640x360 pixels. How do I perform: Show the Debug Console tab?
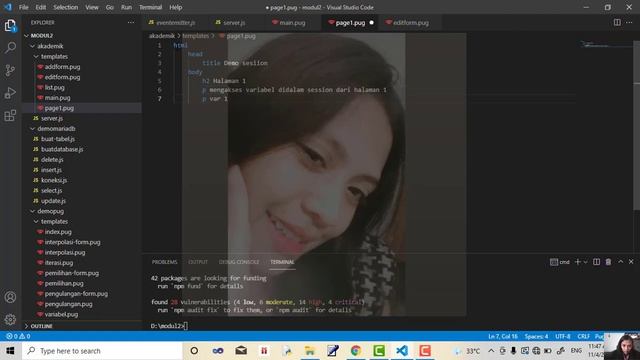pyautogui.click(x=239, y=262)
